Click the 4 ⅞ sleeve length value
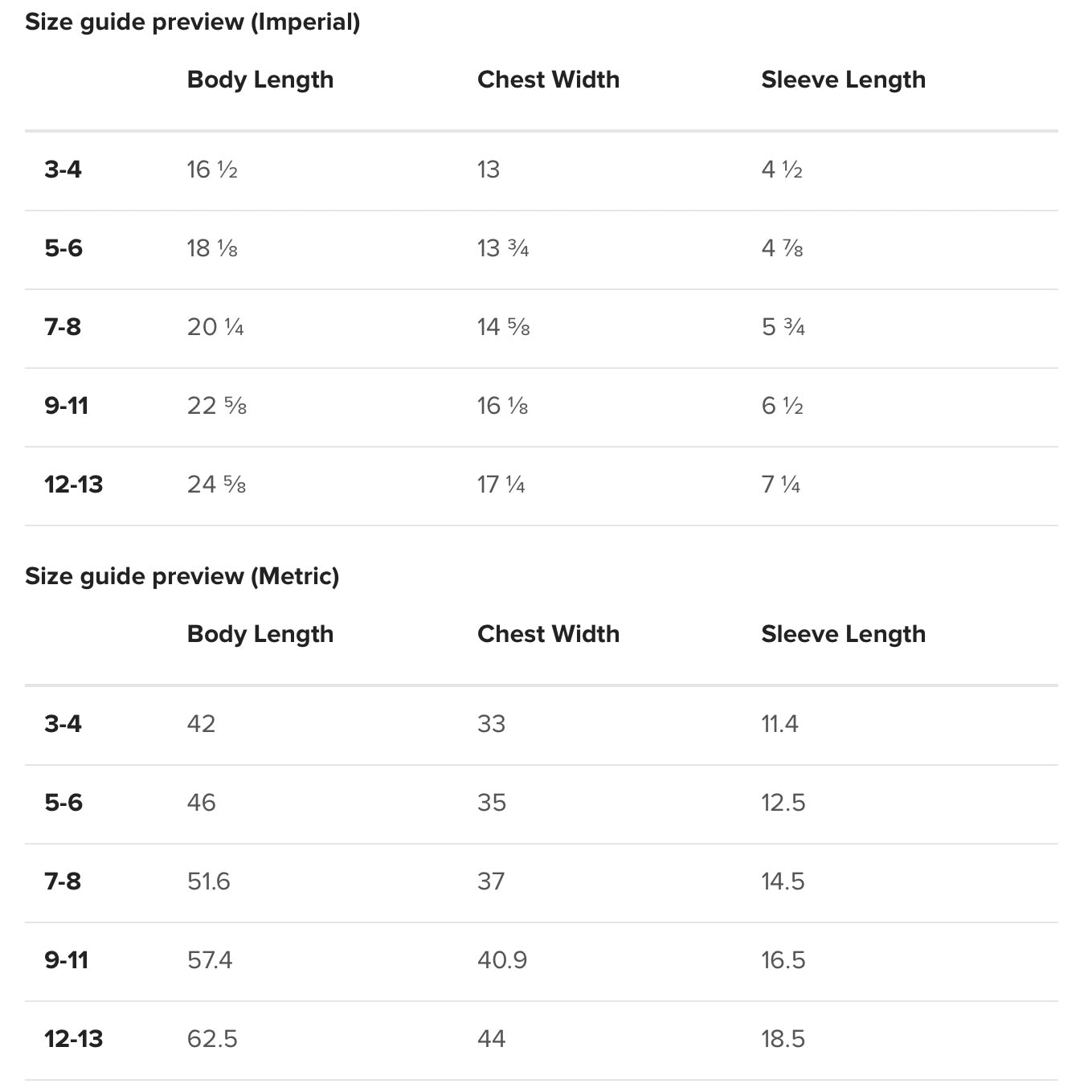 click(782, 248)
